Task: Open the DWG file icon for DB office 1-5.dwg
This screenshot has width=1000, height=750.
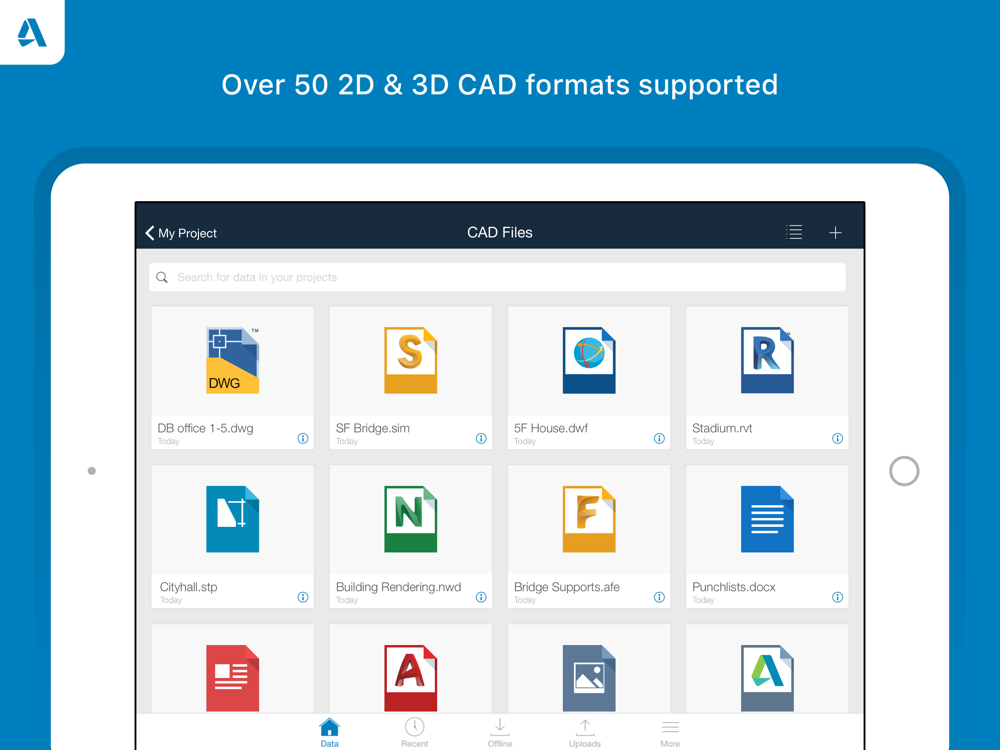Action: [x=233, y=360]
